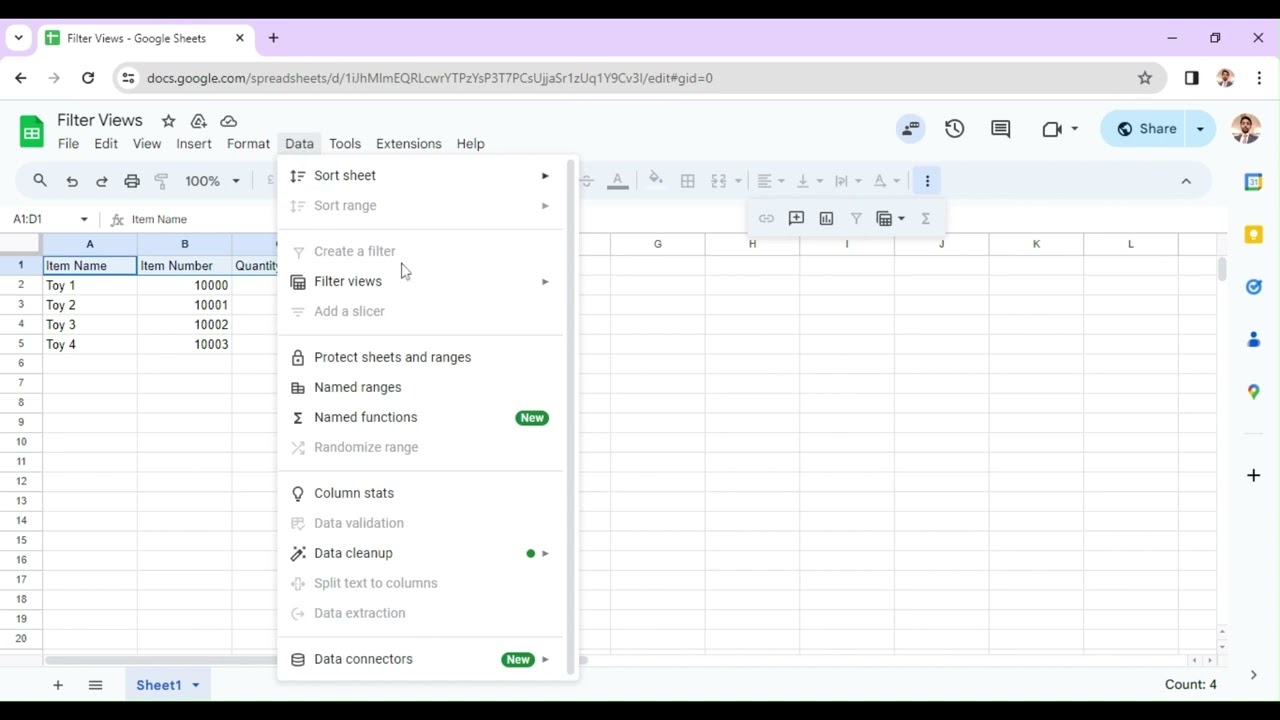Image resolution: width=1280 pixels, height=720 pixels.
Task: Open Google Tasks side panel icon
Action: point(1253,287)
